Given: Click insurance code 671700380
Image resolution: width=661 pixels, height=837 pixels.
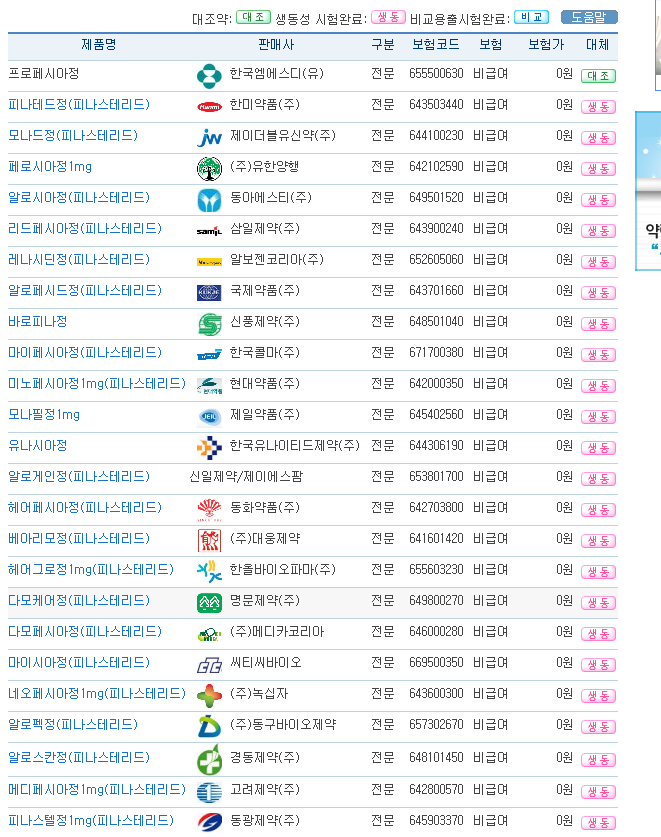Looking at the screenshot, I should [436, 352].
